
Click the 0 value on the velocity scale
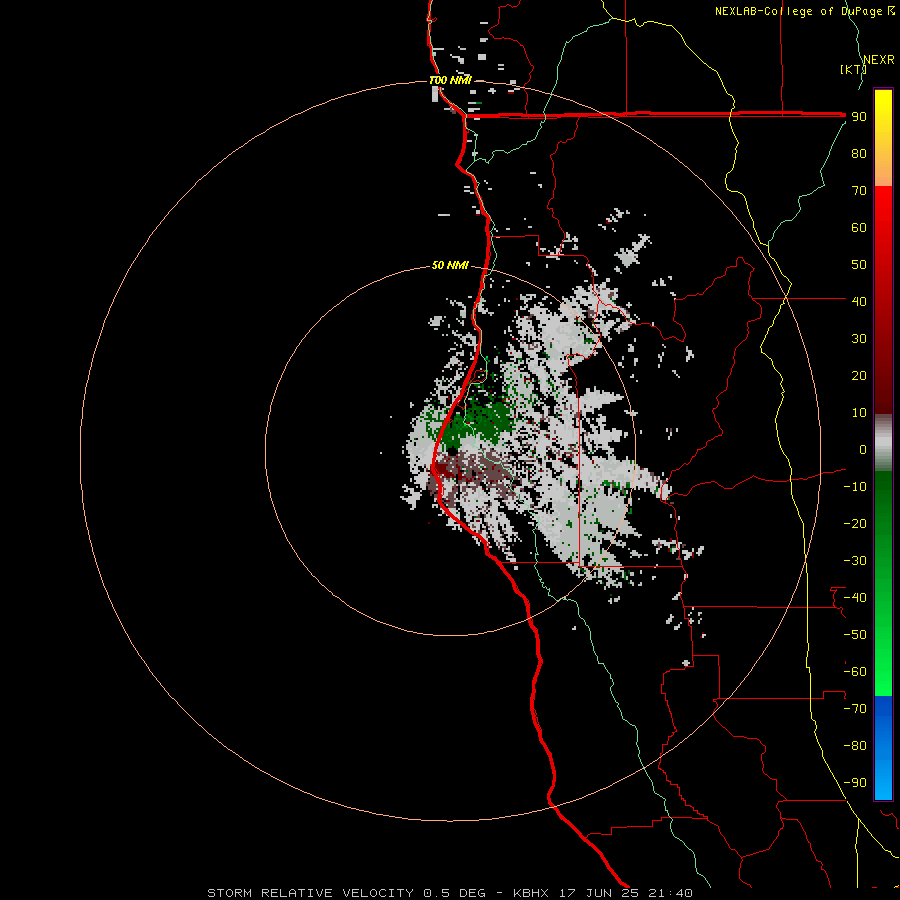click(863, 450)
